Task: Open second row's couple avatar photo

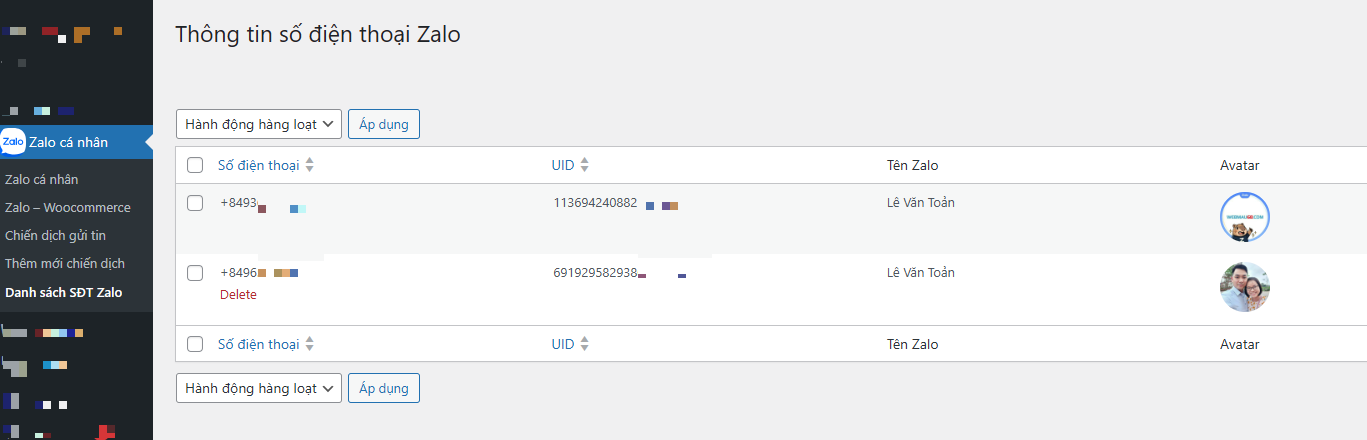Action: click(1245, 287)
